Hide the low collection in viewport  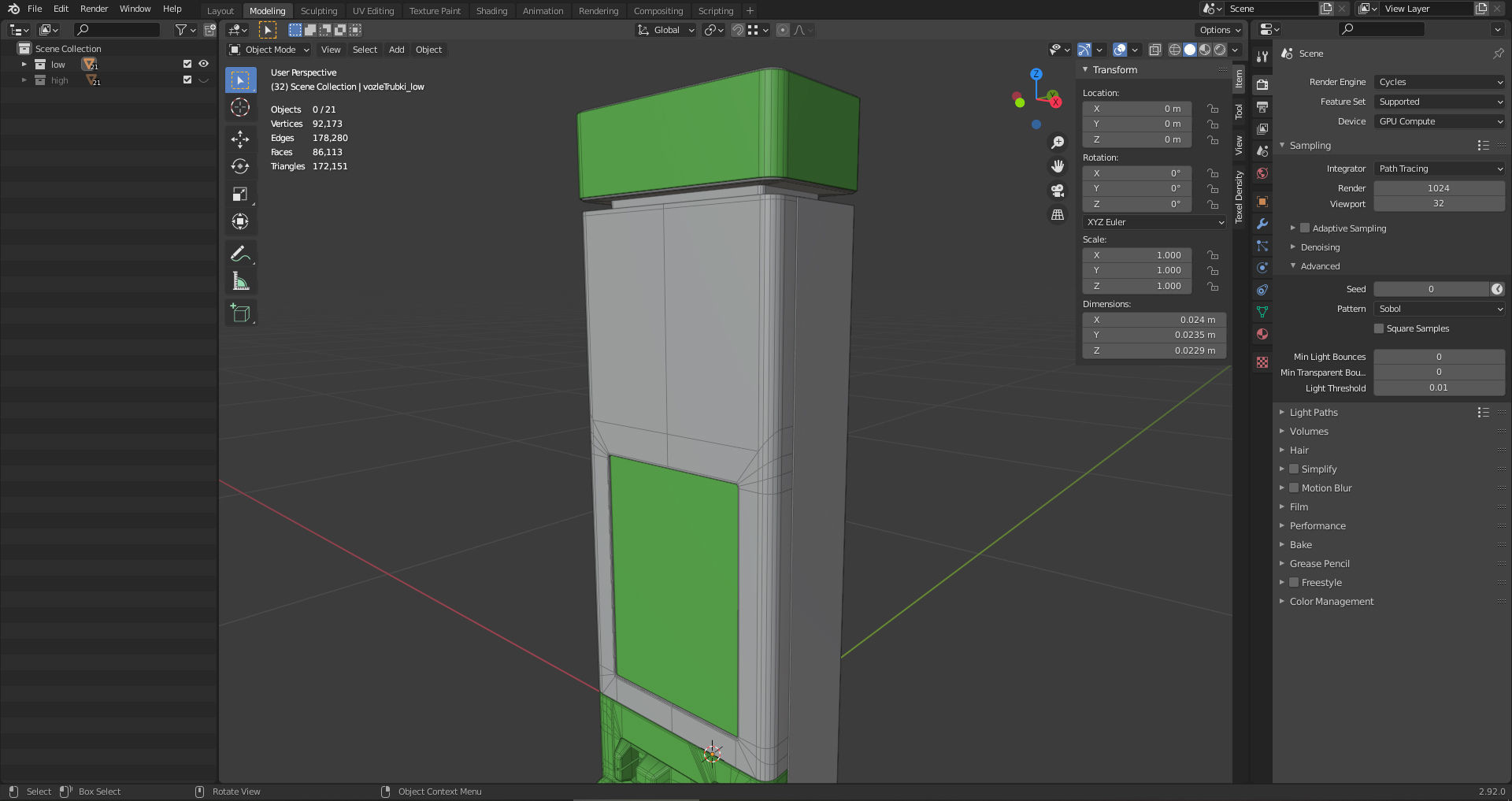tap(204, 64)
